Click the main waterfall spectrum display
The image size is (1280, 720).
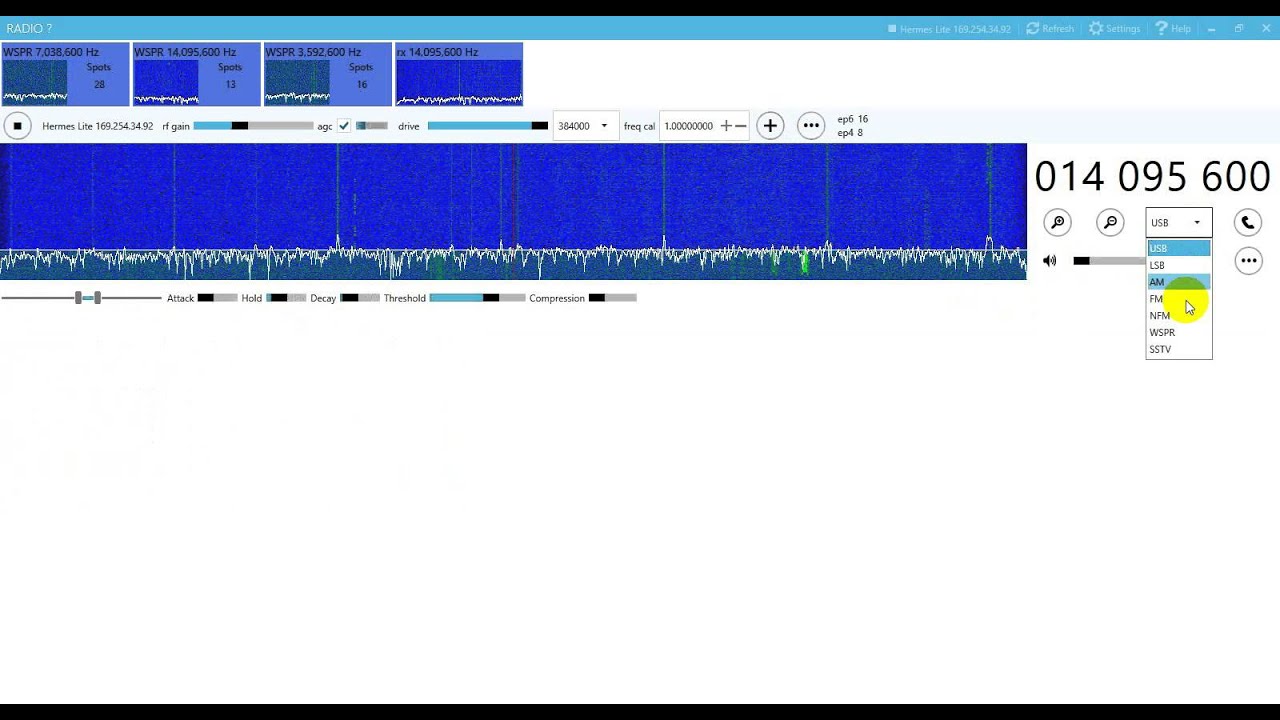513,211
